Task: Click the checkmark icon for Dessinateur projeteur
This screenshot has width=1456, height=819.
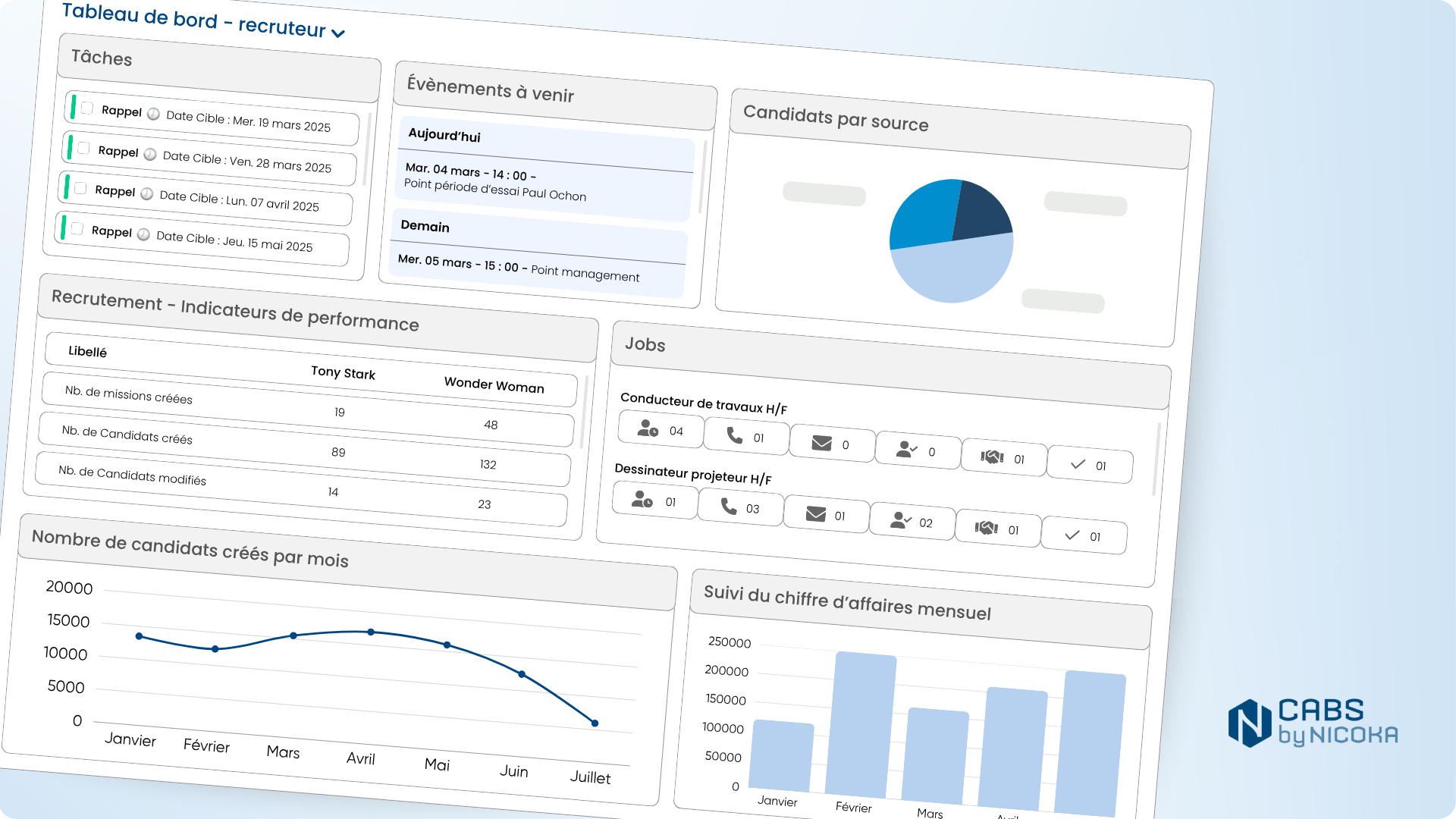Action: [x=1072, y=535]
